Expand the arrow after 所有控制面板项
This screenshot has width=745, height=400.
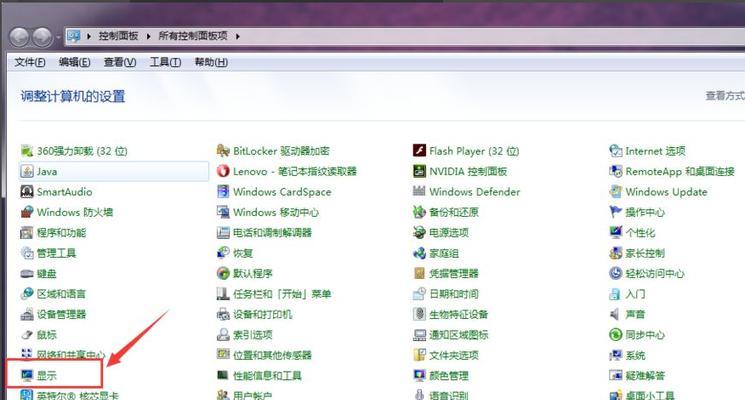click(238, 36)
